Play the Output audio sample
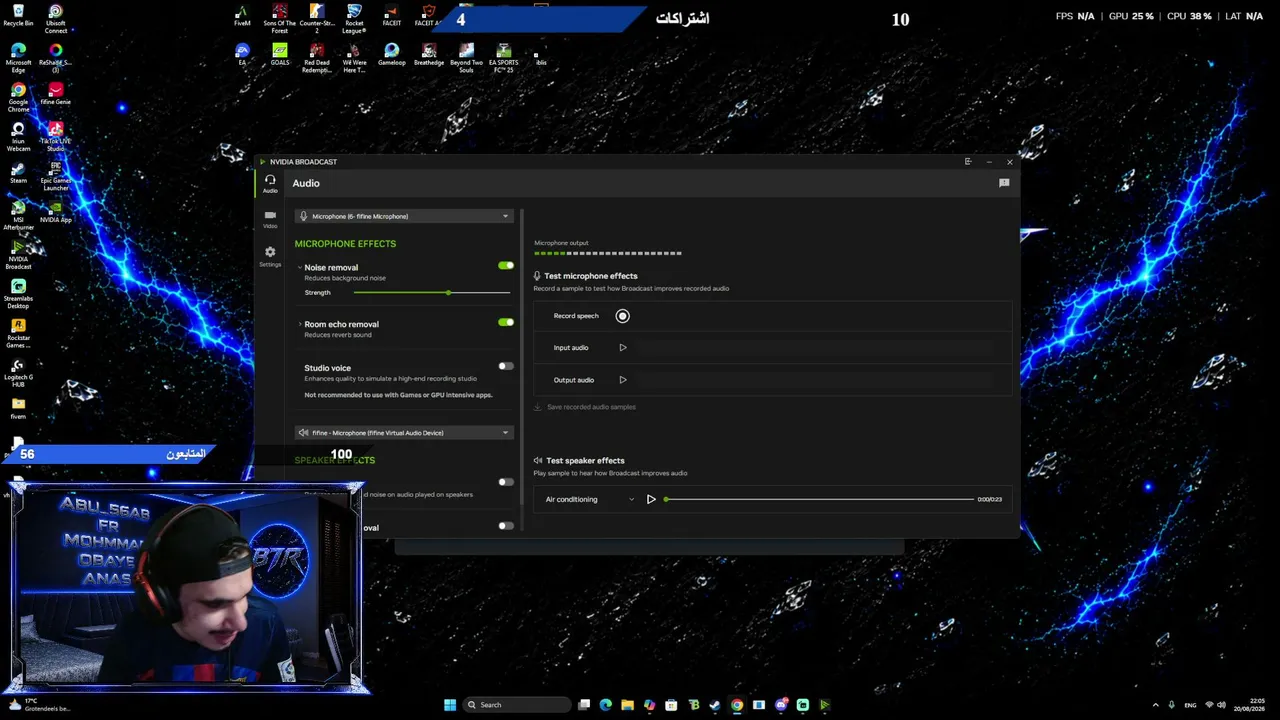The height and width of the screenshot is (720, 1280). pos(622,380)
